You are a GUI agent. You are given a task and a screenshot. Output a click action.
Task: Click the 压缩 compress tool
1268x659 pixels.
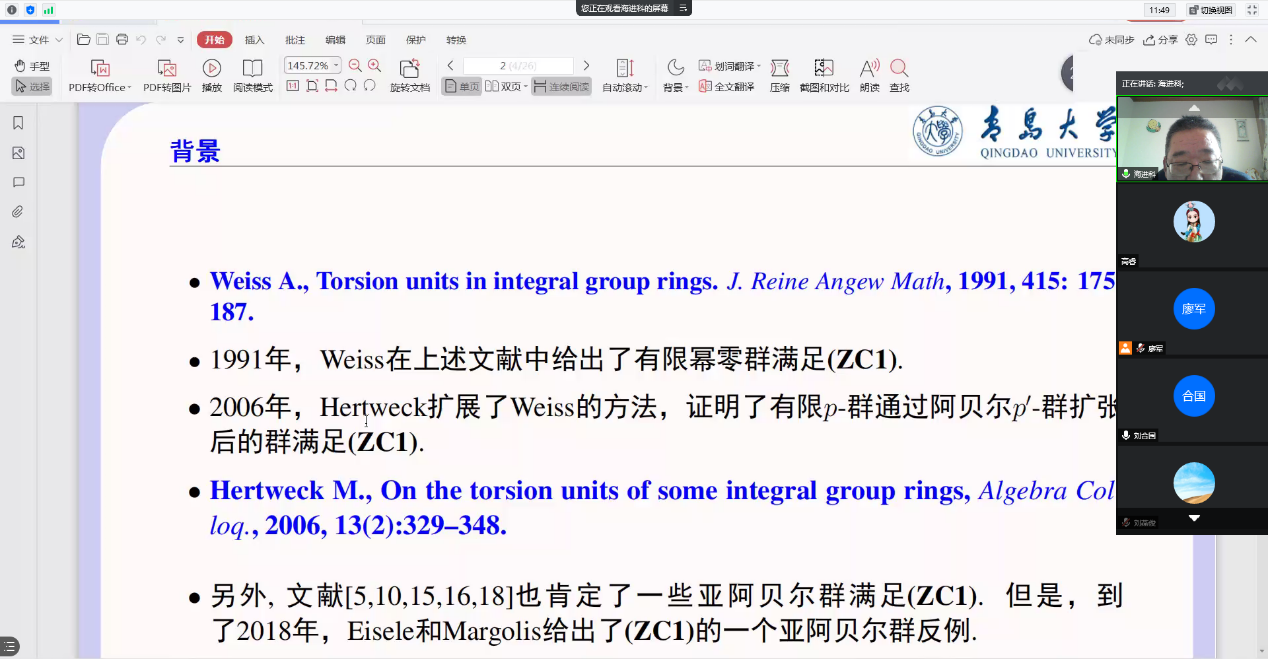point(779,69)
